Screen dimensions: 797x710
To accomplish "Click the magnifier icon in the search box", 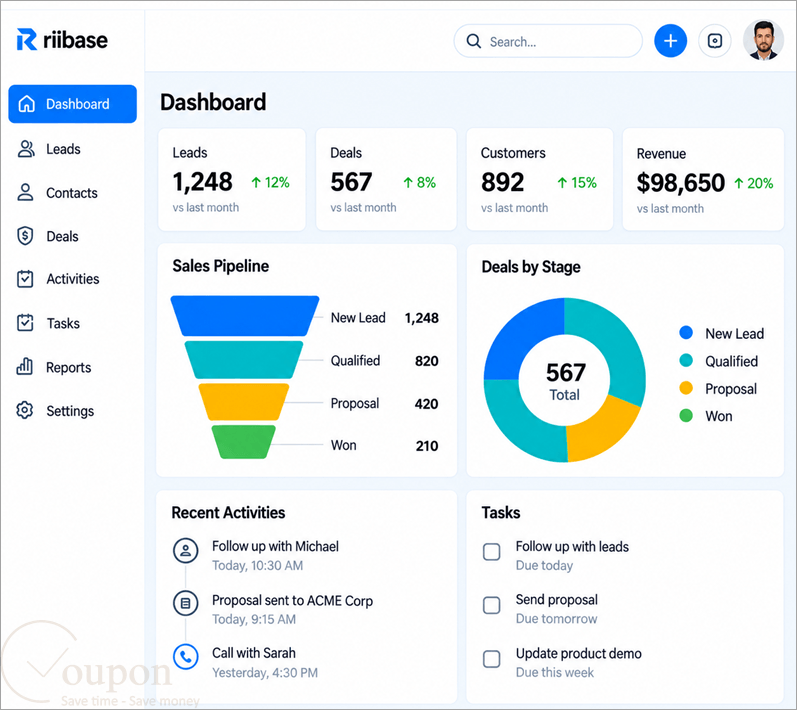I will [x=473, y=41].
